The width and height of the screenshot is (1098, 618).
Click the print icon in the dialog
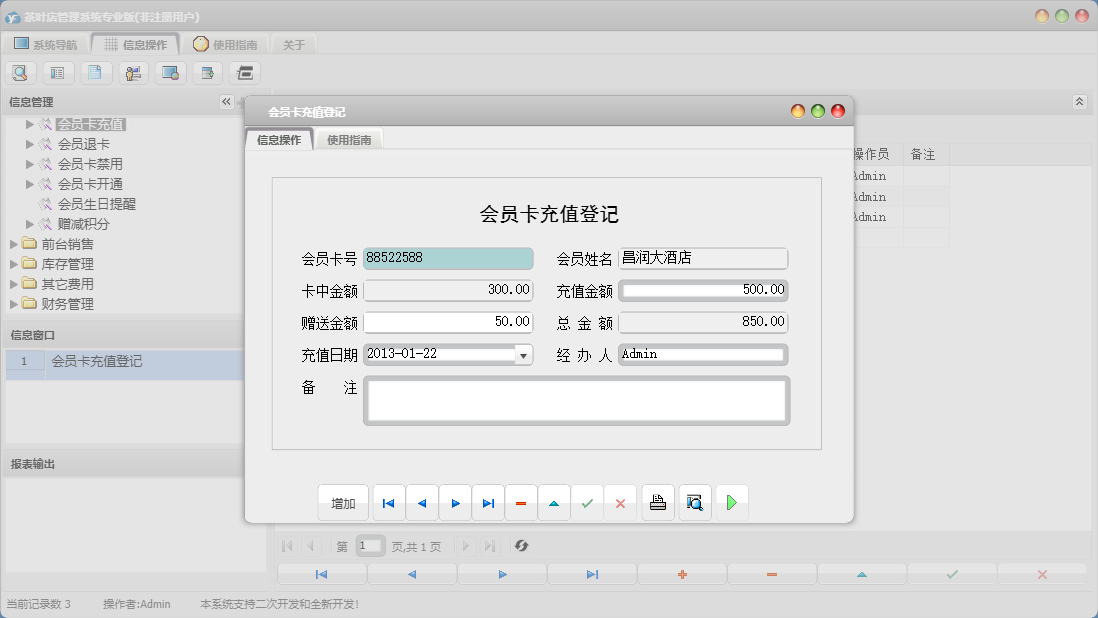pos(658,502)
